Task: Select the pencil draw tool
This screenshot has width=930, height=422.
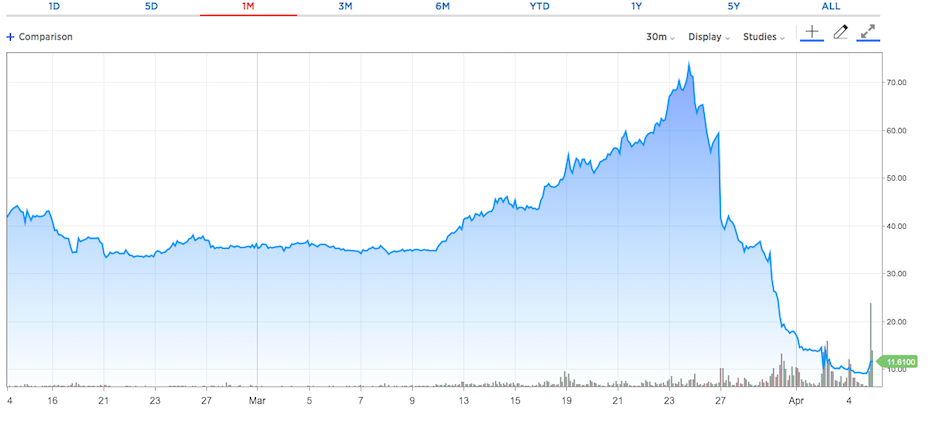Action: [840, 32]
